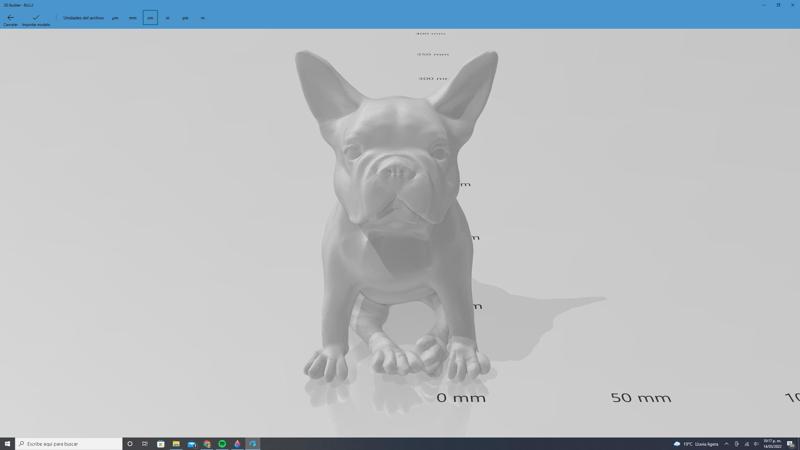Image resolution: width=800 pixels, height=450 pixels.
Task: Open the notification center
Action: click(790, 444)
